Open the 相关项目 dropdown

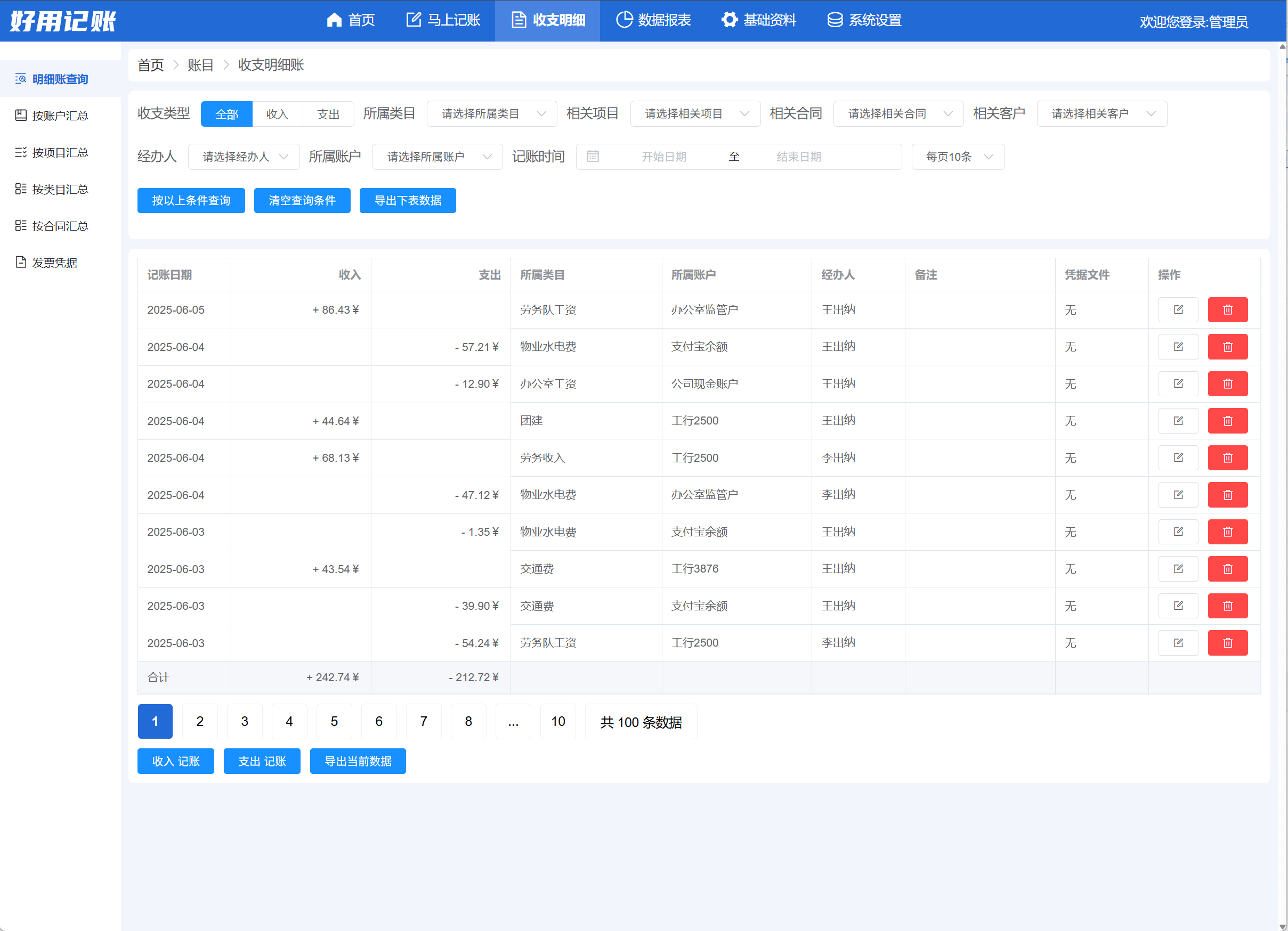695,113
